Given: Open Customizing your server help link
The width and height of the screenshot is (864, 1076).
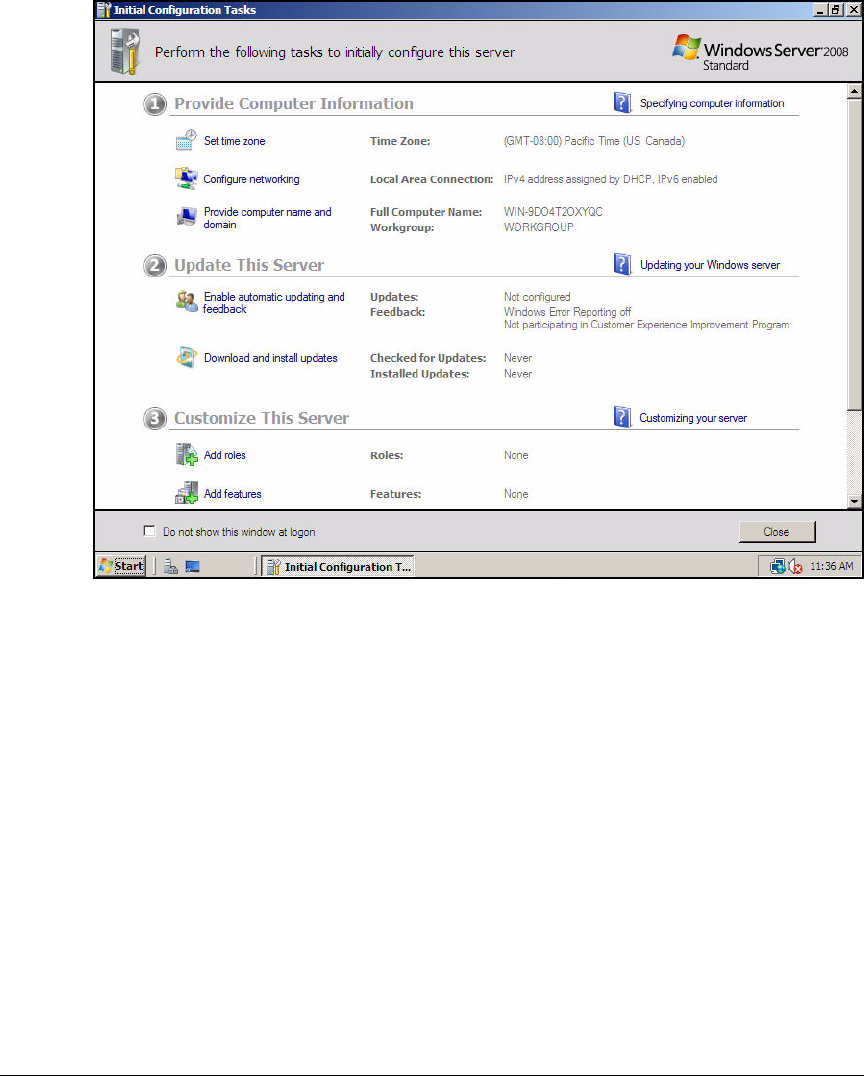Looking at the screenshot, I should coord(693,418).
